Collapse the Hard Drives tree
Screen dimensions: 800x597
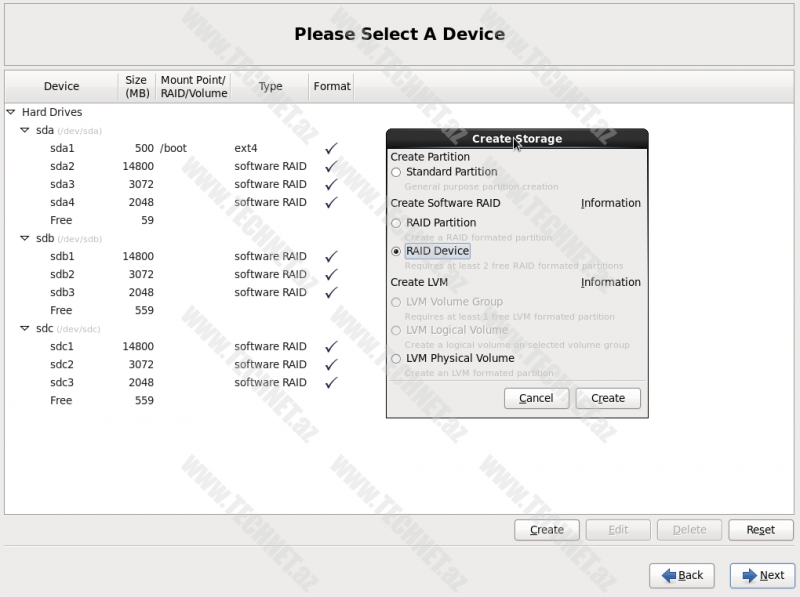pyautogui.click(x=11, y=112)
